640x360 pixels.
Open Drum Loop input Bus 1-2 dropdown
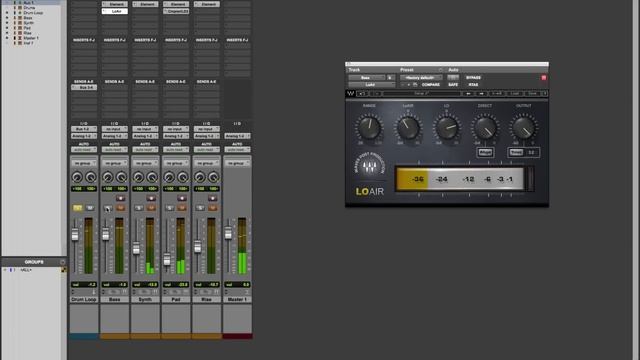[84, 129]
